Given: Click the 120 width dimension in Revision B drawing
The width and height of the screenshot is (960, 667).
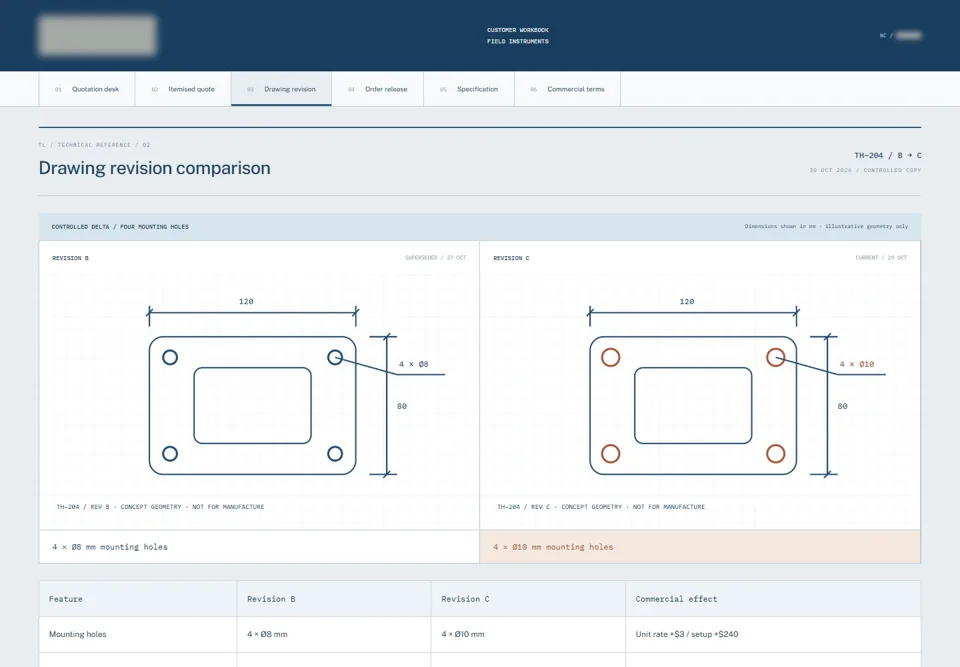Looking at the screenshot, I should pos(246,301).
